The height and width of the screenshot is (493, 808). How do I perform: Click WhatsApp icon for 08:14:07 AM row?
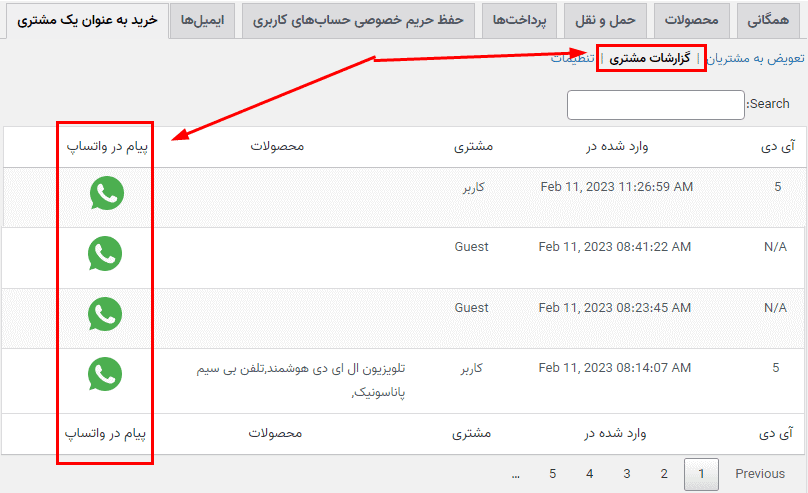click(x=105, y=374)
